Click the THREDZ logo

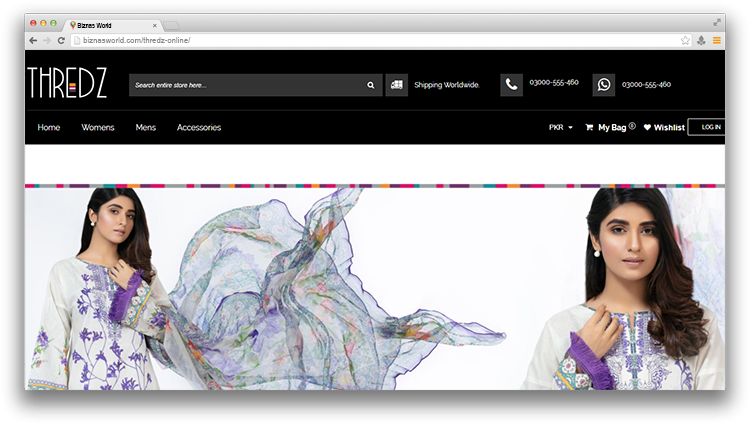pyautogui.click(x=67, y=83)
